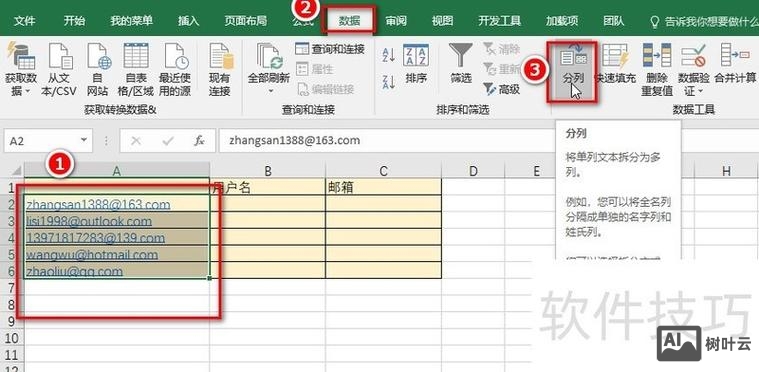This screenshot has width=759, height=372.
Task: Switch to the 视图 (View) tab
Action: click(442, 21)
